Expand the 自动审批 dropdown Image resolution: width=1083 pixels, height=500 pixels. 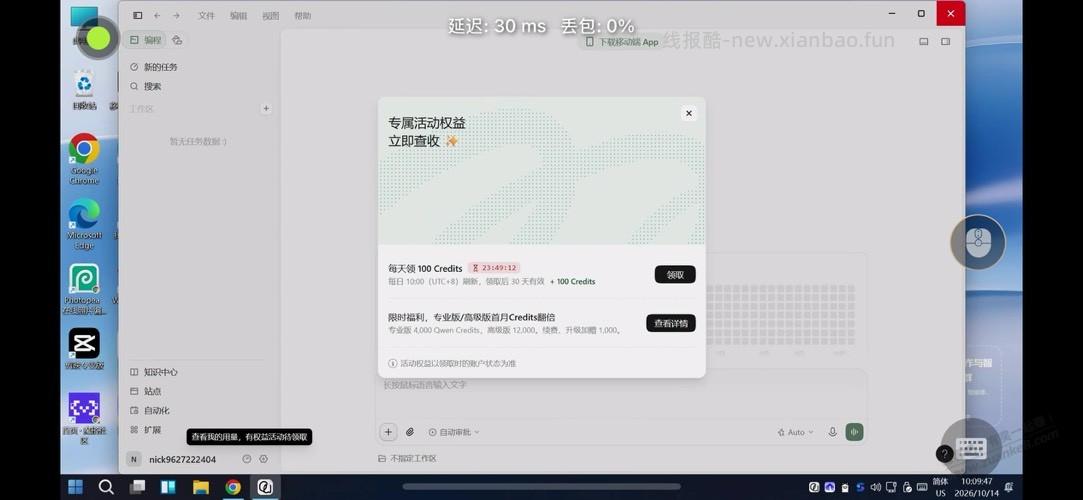(x=454, y=432)
